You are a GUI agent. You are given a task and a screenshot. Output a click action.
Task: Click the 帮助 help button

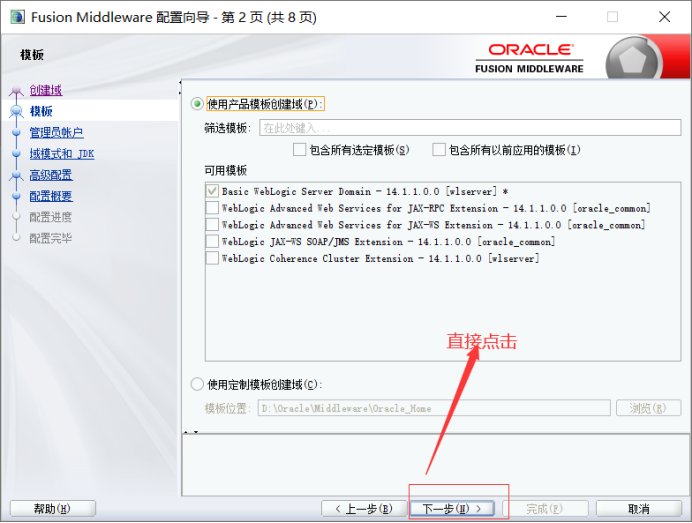point(52,508)
